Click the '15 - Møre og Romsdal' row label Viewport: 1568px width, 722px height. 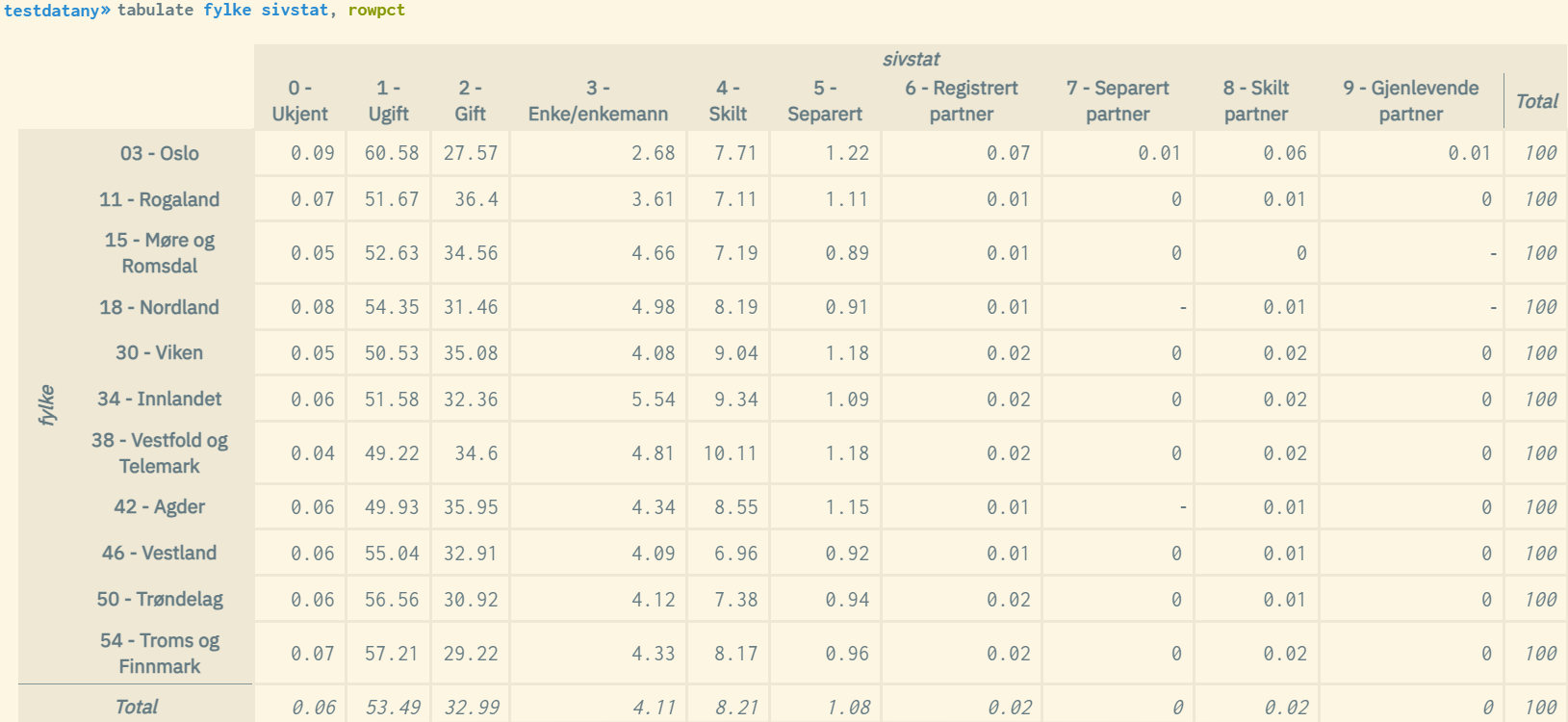pos(160,253)
